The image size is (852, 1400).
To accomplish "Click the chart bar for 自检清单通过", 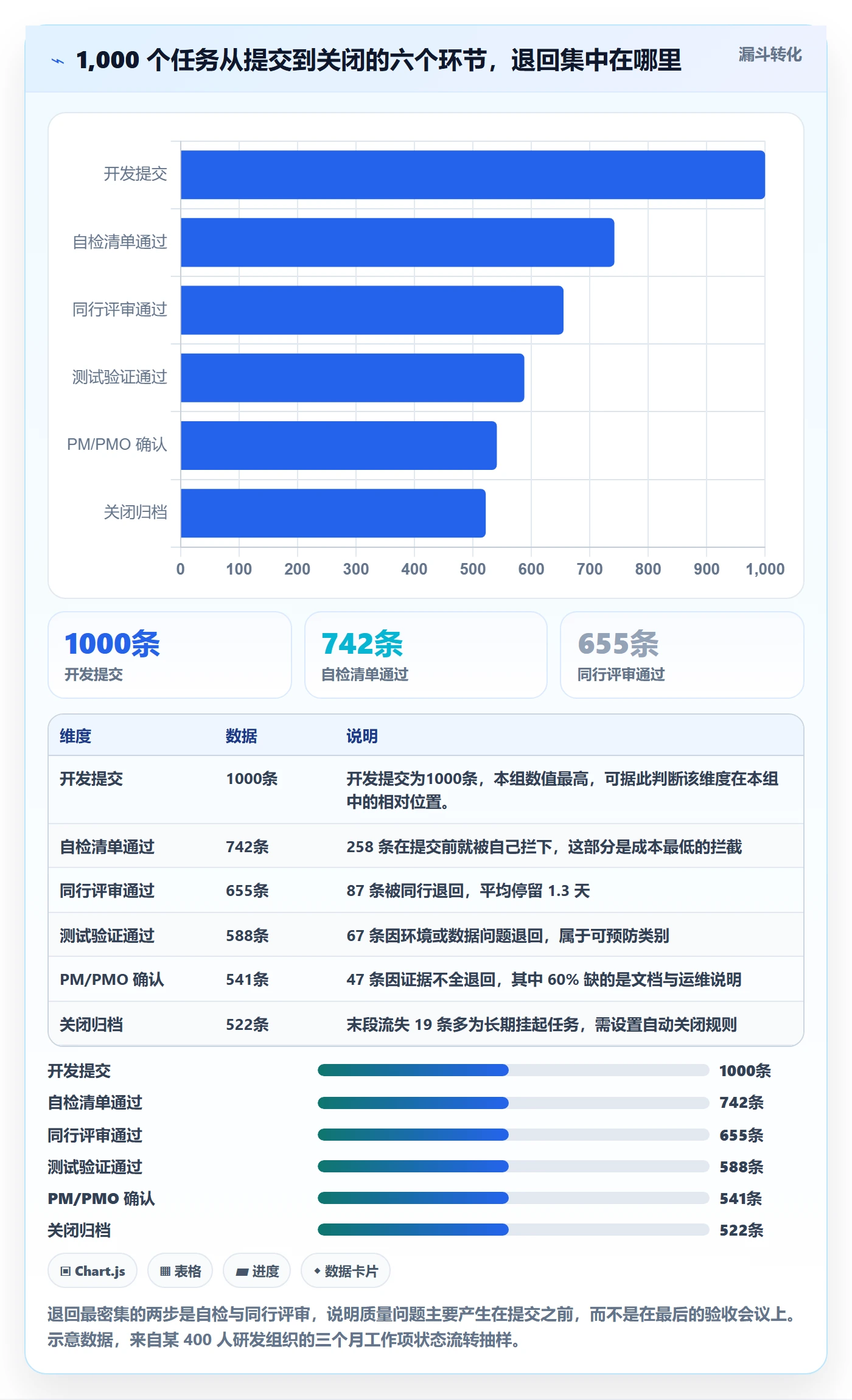I will pyautogui.click(x=397, y=242).
